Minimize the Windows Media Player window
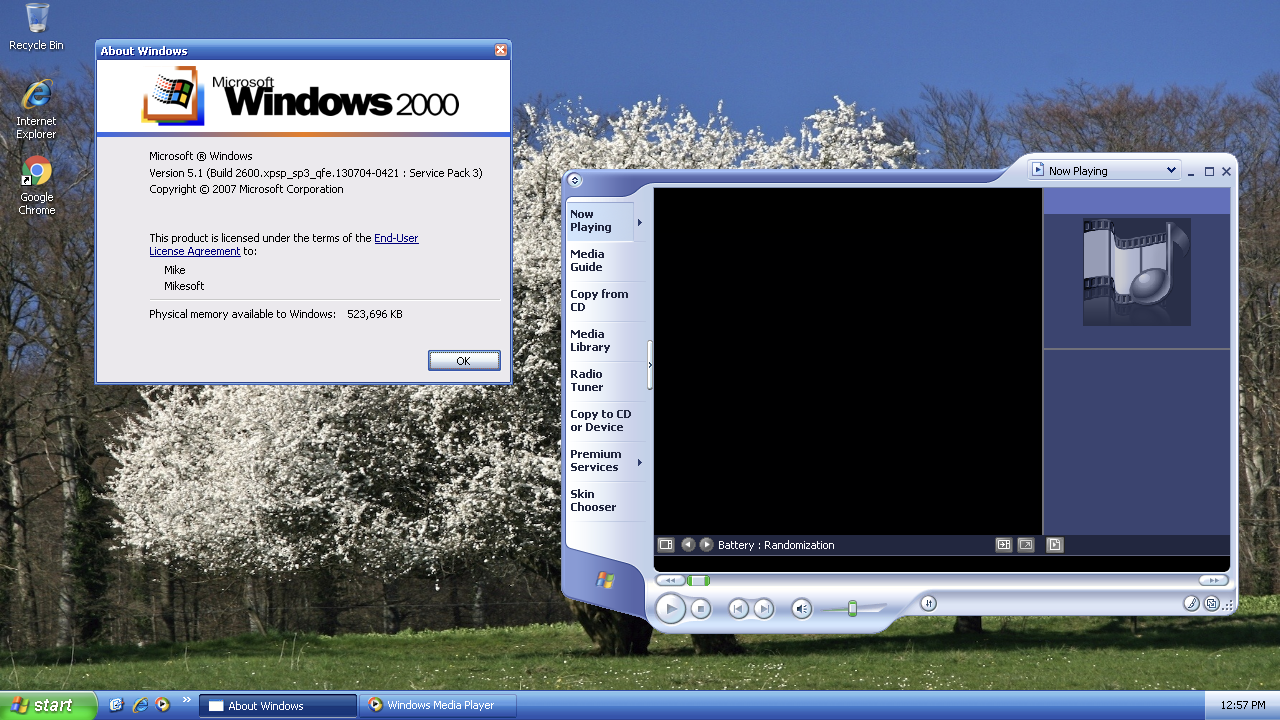The width and height of the screenshot is (1280, 720). click(x=1191, y=172)
